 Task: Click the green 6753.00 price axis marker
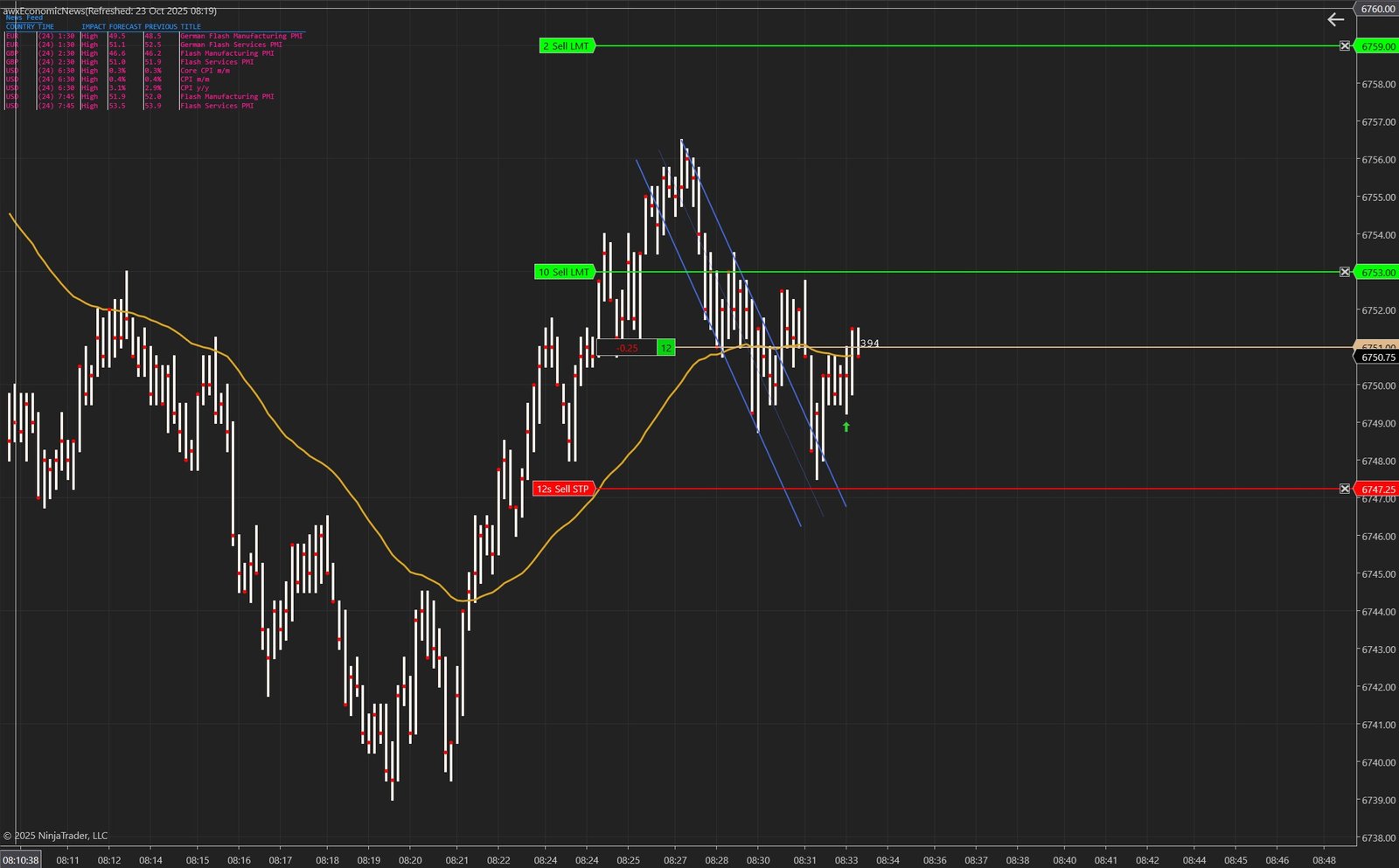point(1377,273)
